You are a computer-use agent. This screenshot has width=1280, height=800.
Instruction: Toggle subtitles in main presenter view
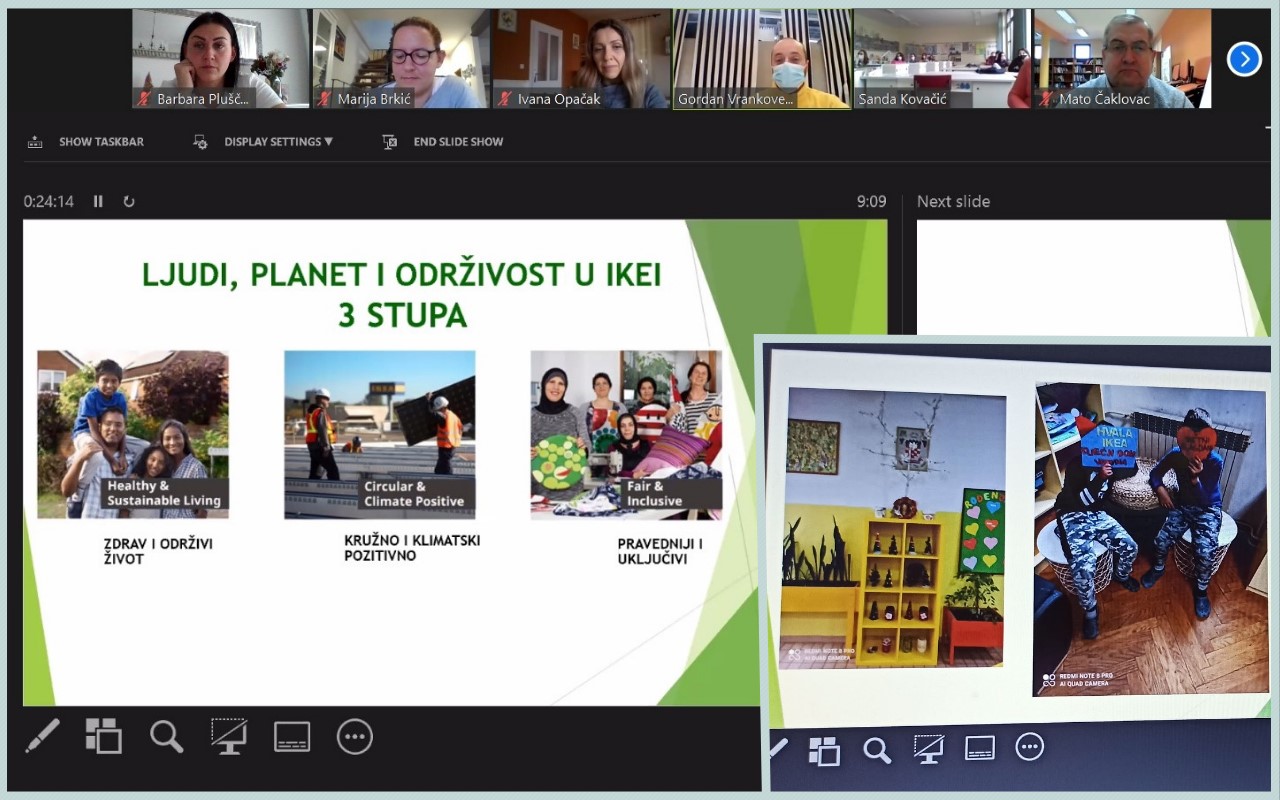(292, 737)
